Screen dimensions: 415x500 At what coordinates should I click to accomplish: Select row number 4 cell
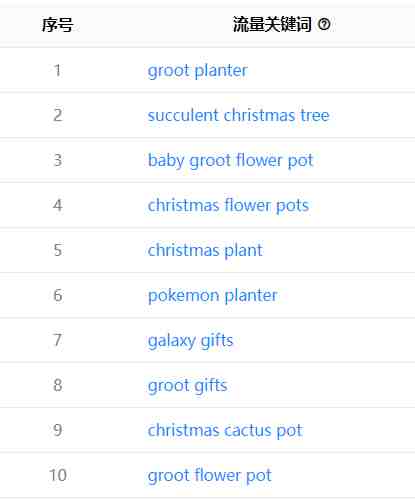(58, 205)
